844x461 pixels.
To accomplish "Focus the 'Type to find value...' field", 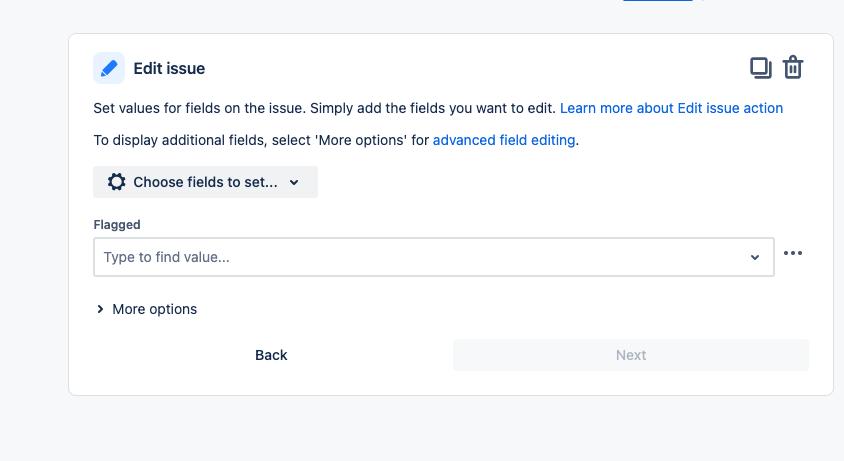I will [x=420, y=257].
